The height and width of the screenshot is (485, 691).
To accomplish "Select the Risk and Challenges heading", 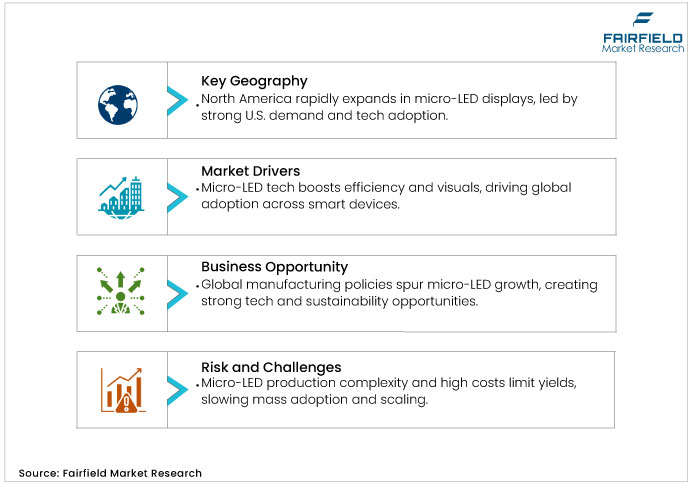I will 270,367.
